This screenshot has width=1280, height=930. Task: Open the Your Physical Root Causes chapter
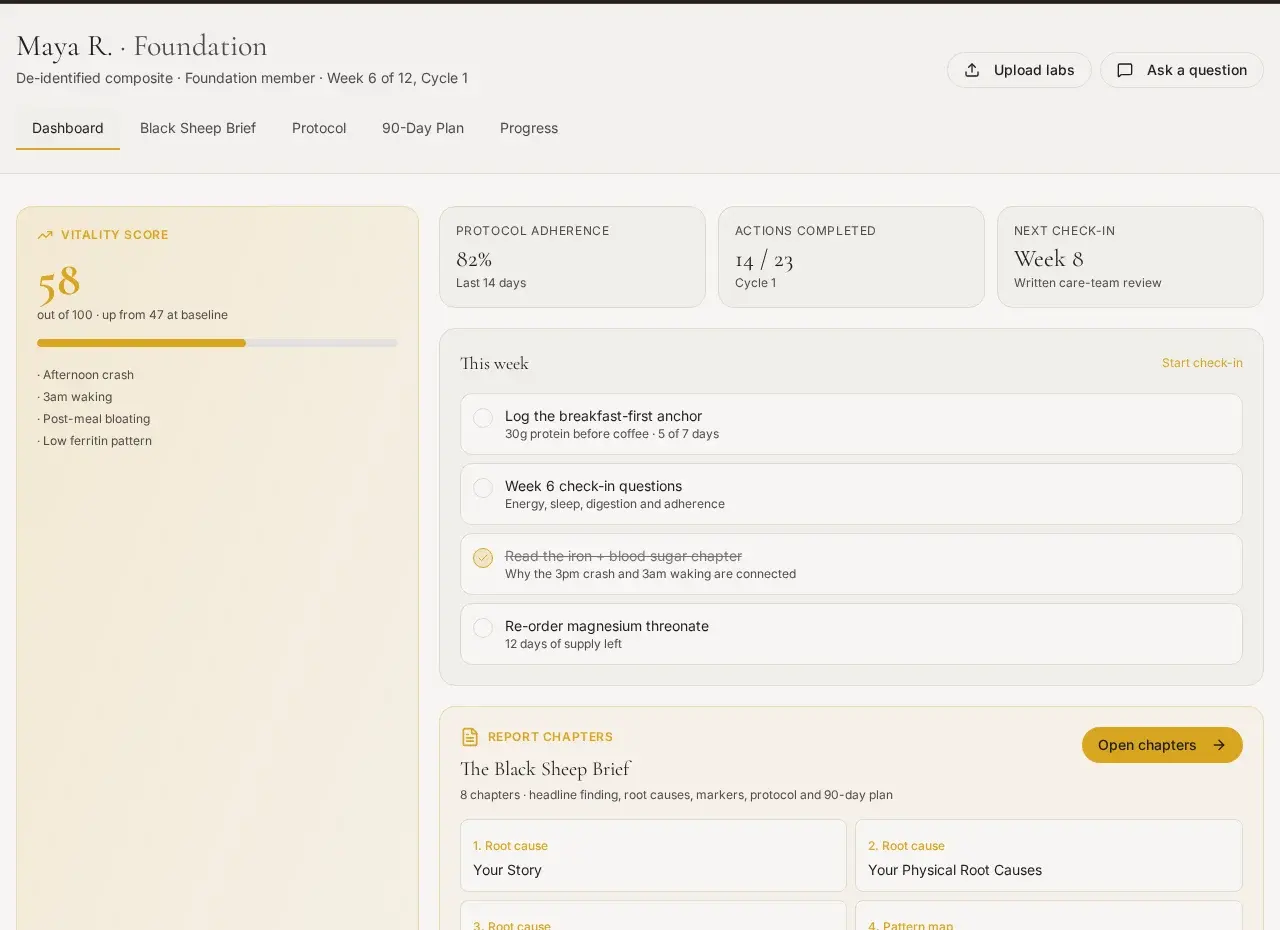click(1049, 856)
